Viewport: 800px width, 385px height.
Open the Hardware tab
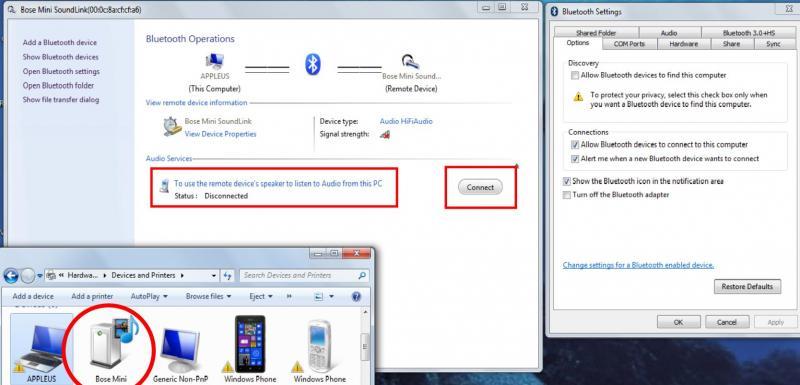(683, 44)
